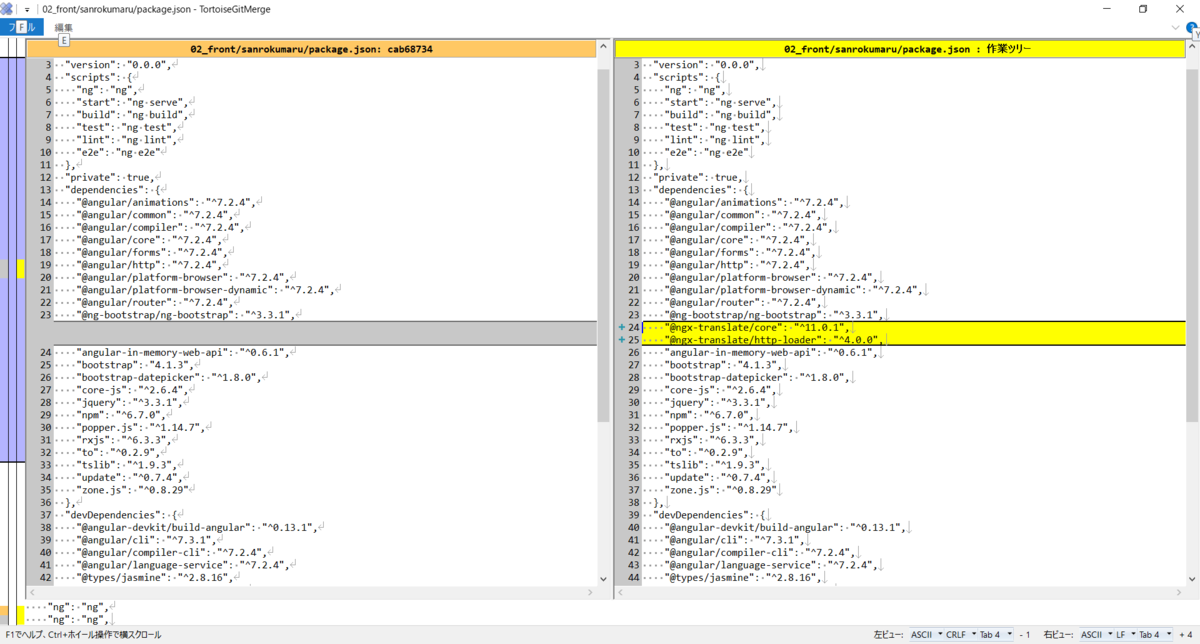Open the 編集 ribbon tab

click(64, 27)
